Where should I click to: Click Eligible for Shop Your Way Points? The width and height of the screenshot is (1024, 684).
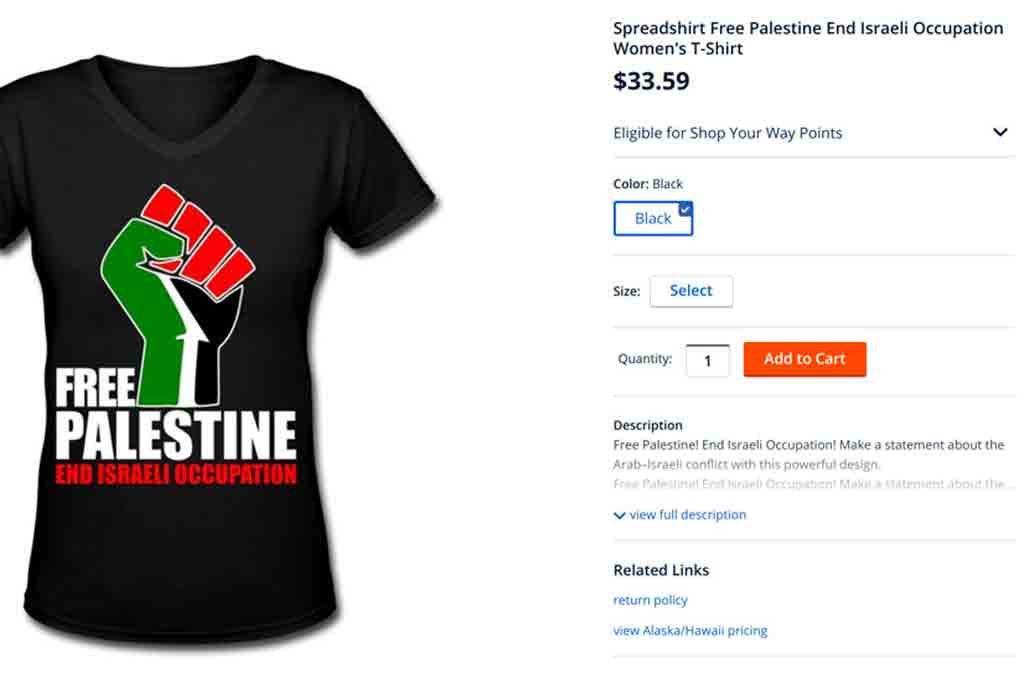pyautogui.click(x=728, y=133)
